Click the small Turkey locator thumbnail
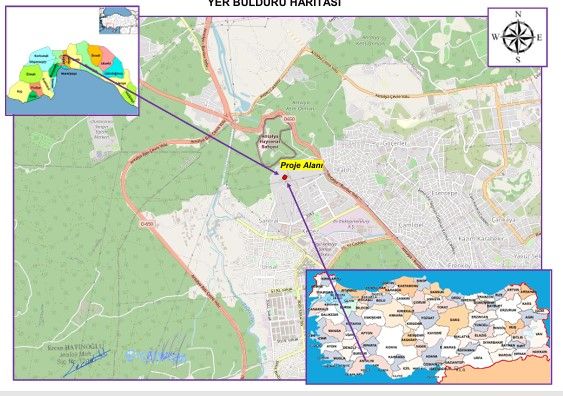The image size is (563, 396). [118, 21]
